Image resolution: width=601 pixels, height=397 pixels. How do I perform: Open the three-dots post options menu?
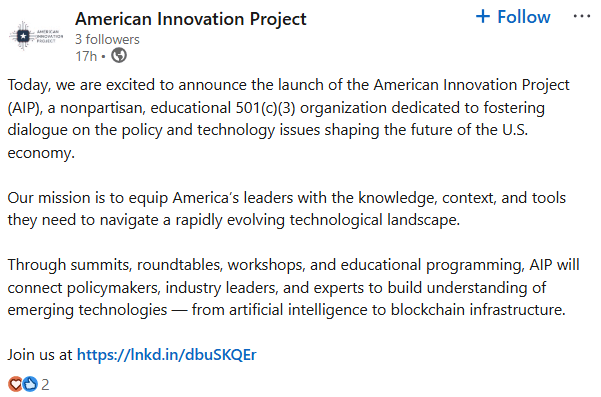(x=581, y=16)
